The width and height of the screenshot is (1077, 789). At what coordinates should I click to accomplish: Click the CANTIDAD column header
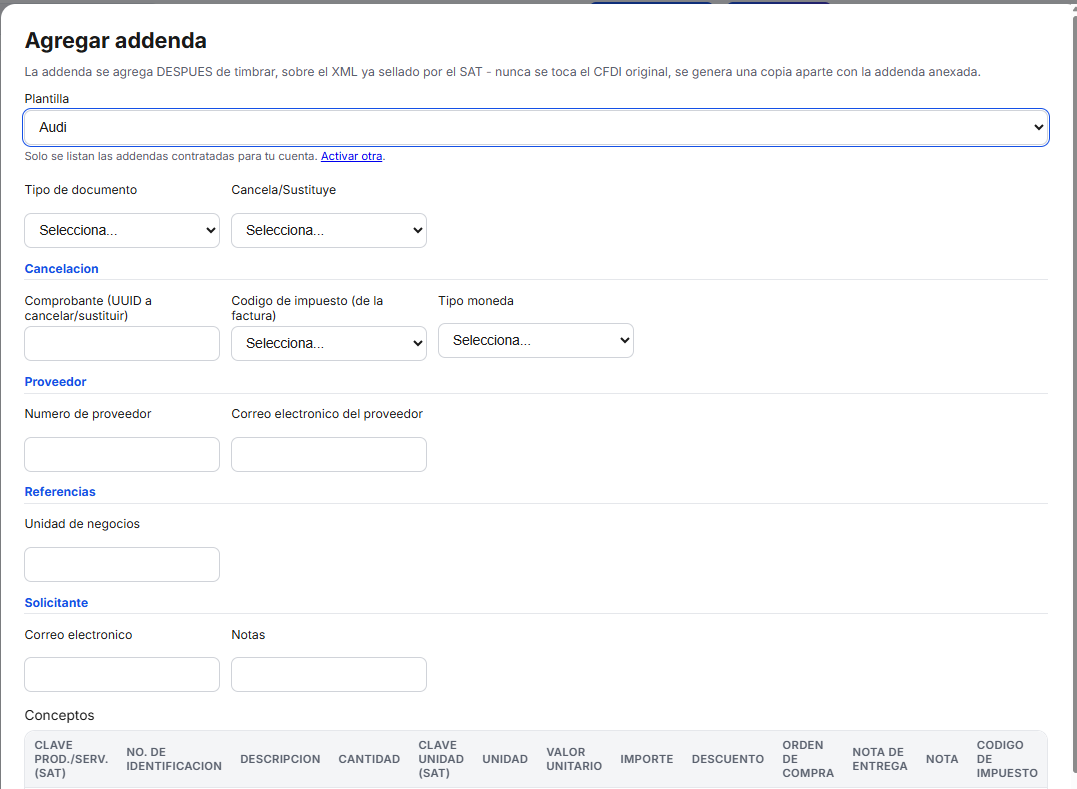pyautogui.click(x=369, y=759)
